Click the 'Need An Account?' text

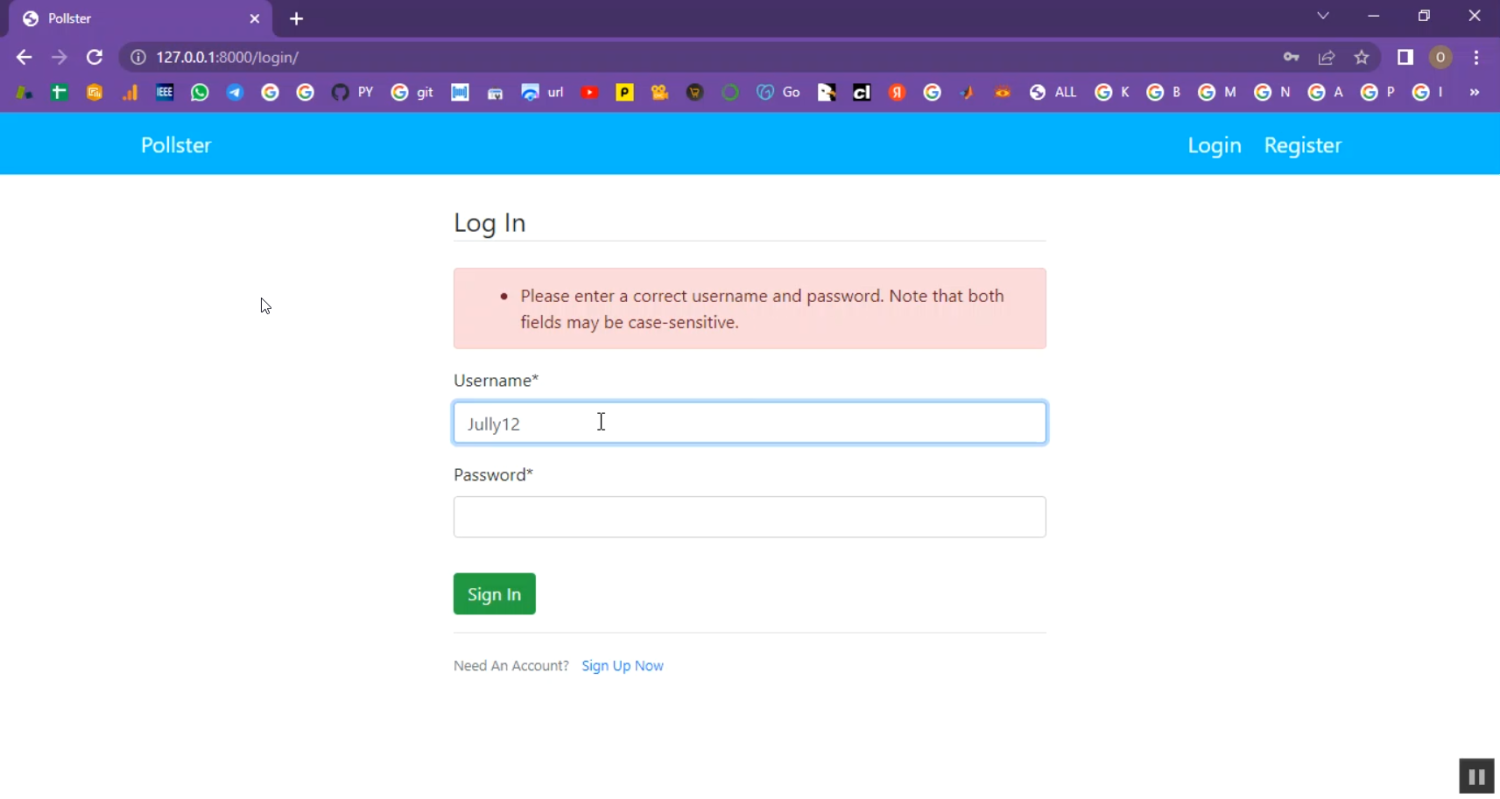click(x=511, y=666)
